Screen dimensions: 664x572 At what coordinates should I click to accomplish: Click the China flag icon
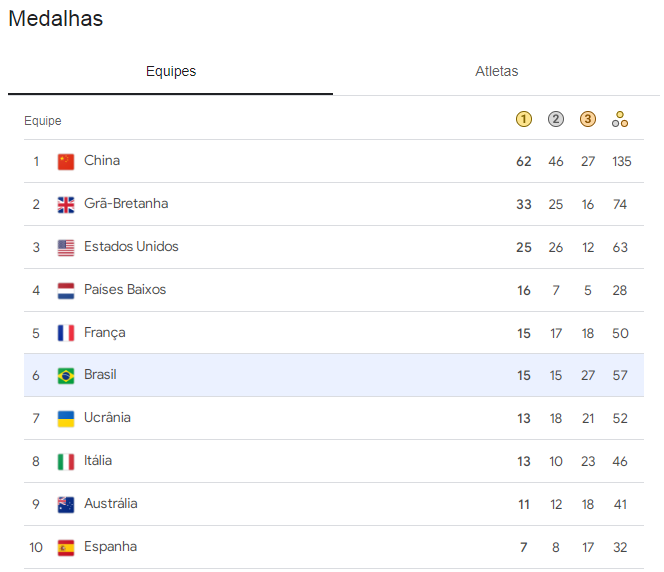pos(66,161)
